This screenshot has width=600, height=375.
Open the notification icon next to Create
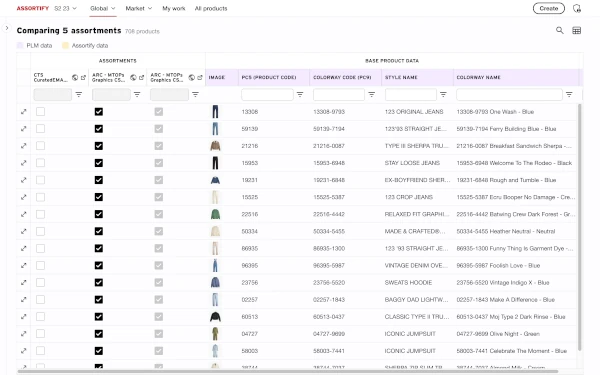pos(577,8)
